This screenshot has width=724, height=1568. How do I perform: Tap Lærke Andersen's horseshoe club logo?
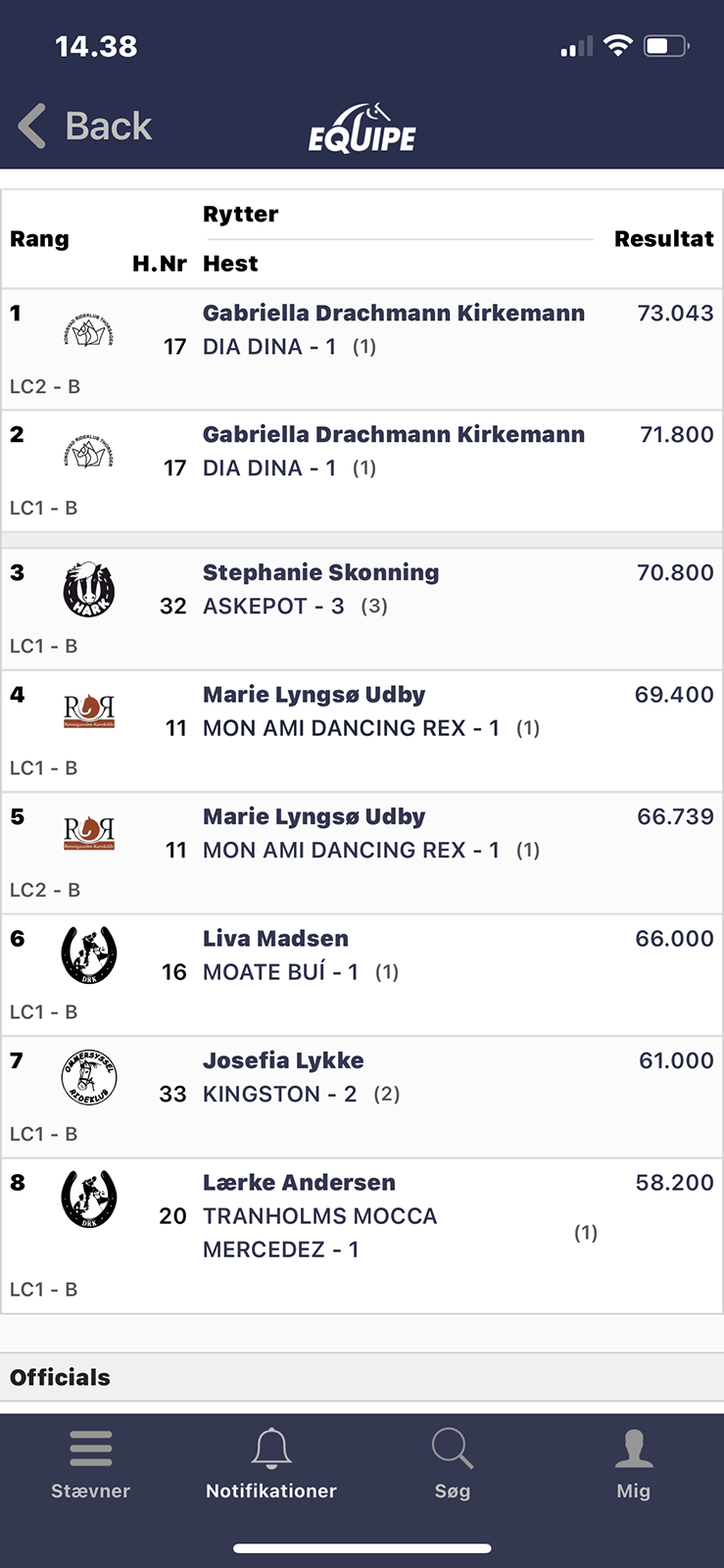pyautogui.click(x=89, y=1199)
